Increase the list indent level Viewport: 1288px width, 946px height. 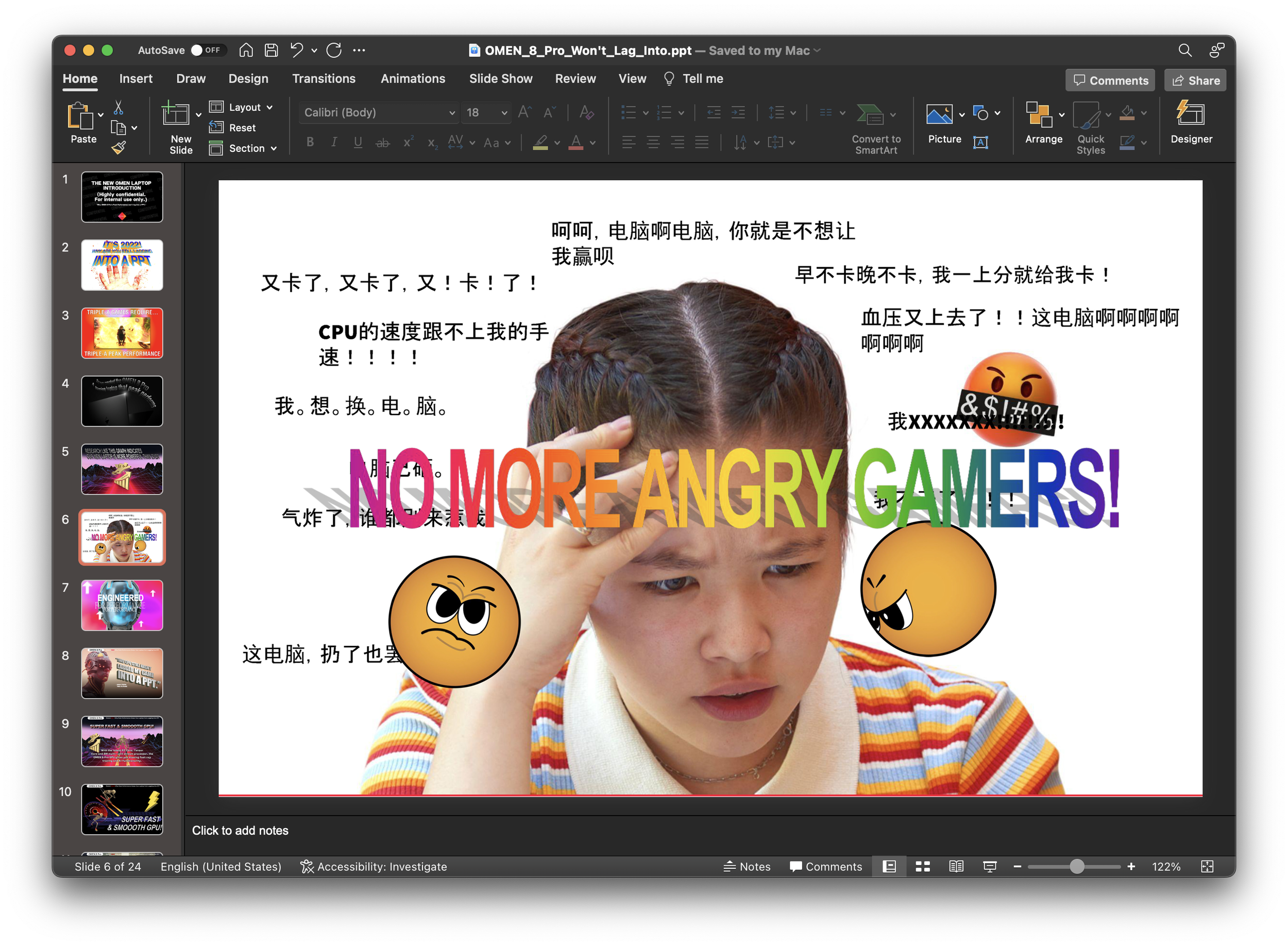[x=738, y=113]
